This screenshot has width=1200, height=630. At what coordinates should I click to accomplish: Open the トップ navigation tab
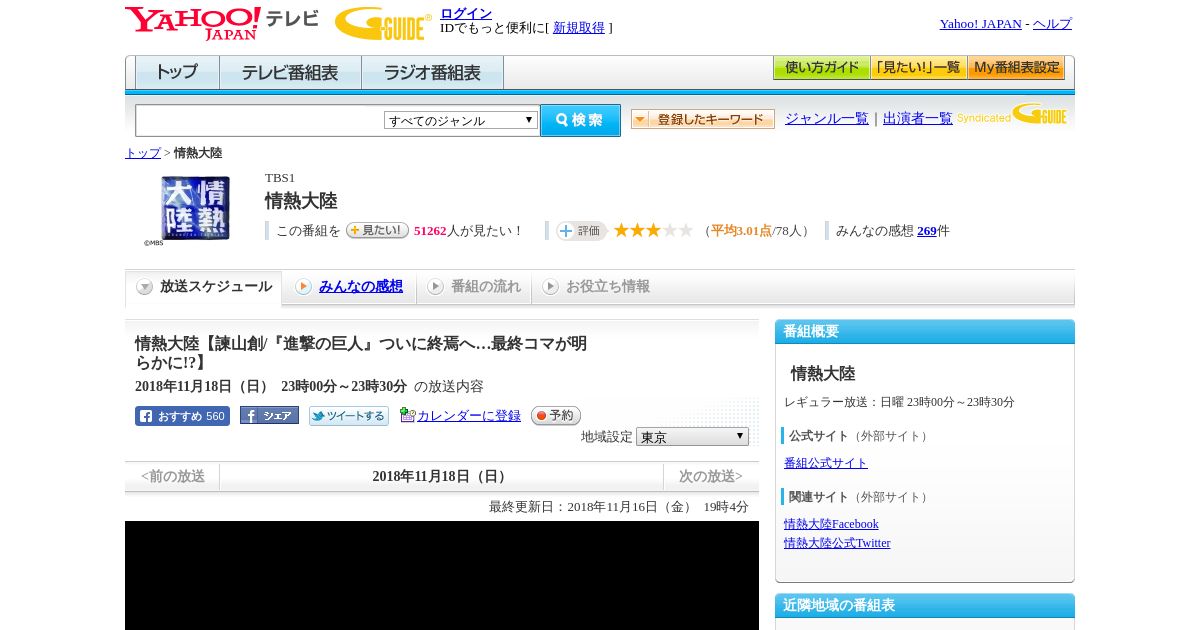pyautogui.click(x=177, y=72)
